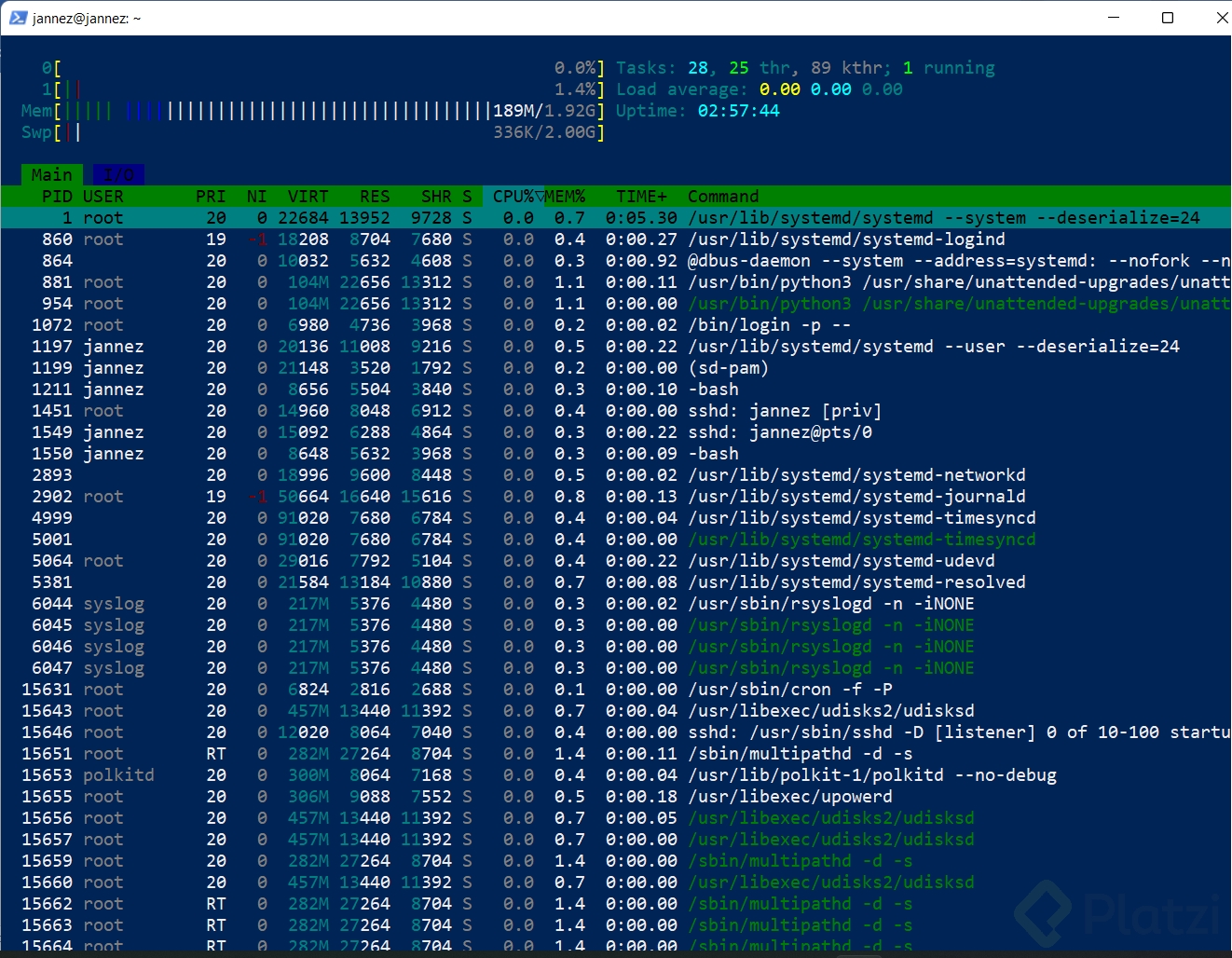Image resolution: width=1232 pixels, height=958 pixels.
Task: Select the udisksd thread with PID 15660
Action: point(616,883)
